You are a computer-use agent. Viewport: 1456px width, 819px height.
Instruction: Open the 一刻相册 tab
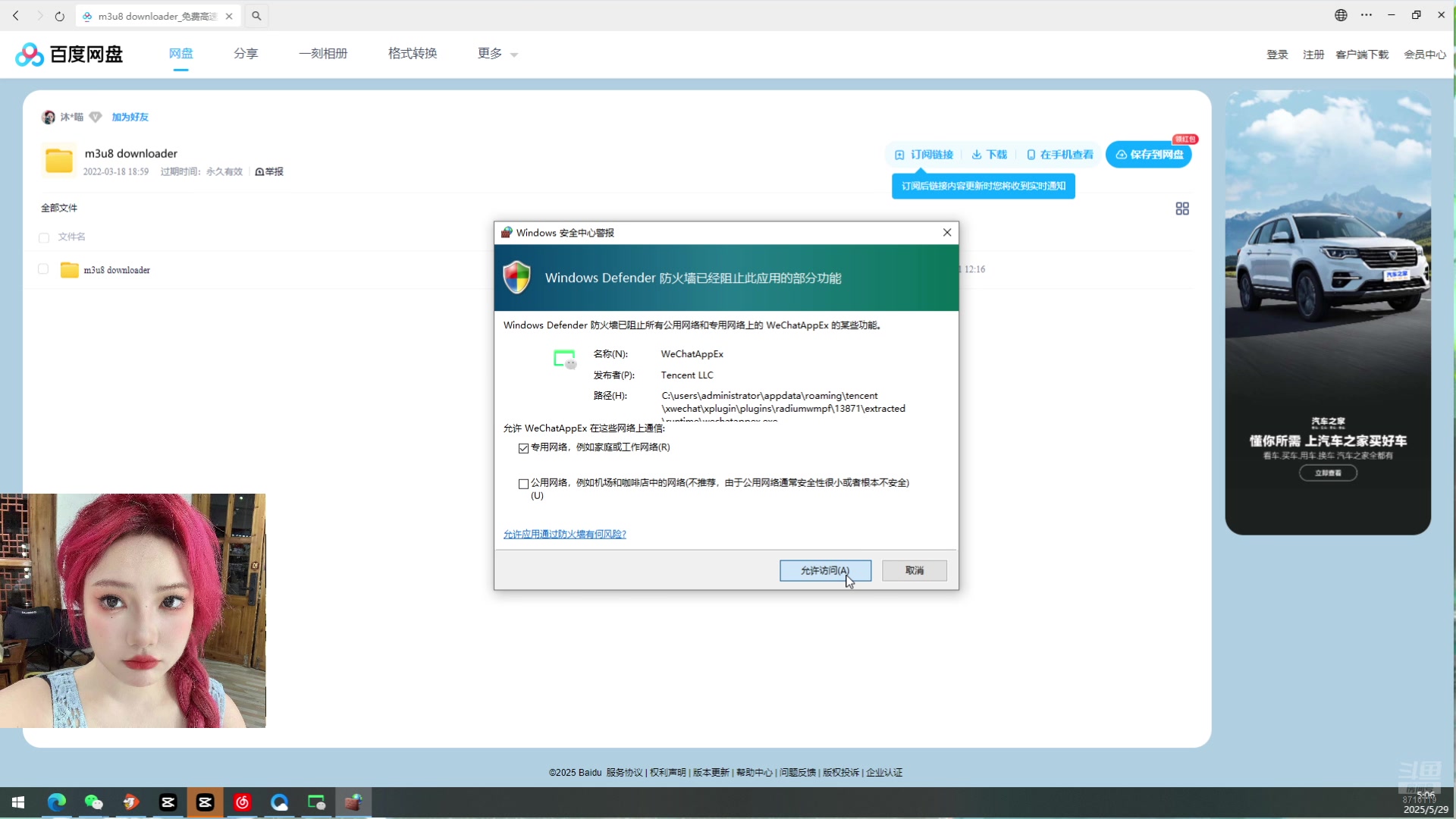click(x=323, y=53)
